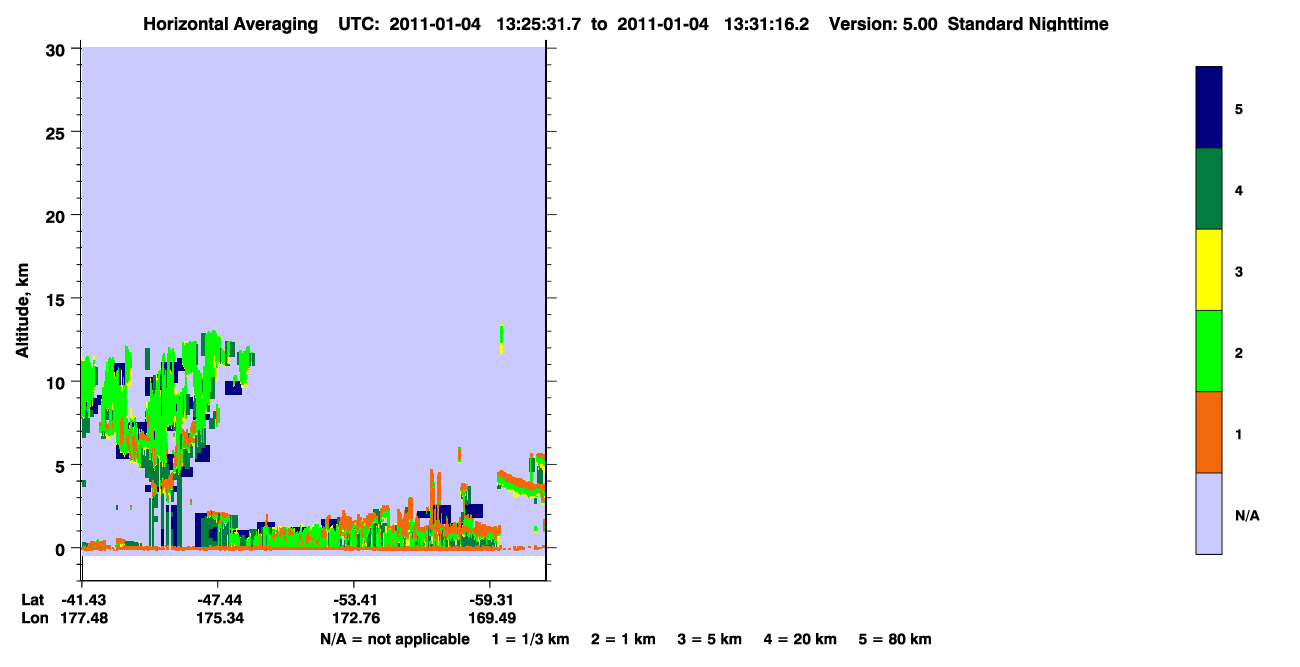Click the '4 = 20 km' legend note

(x=800, y=640)
